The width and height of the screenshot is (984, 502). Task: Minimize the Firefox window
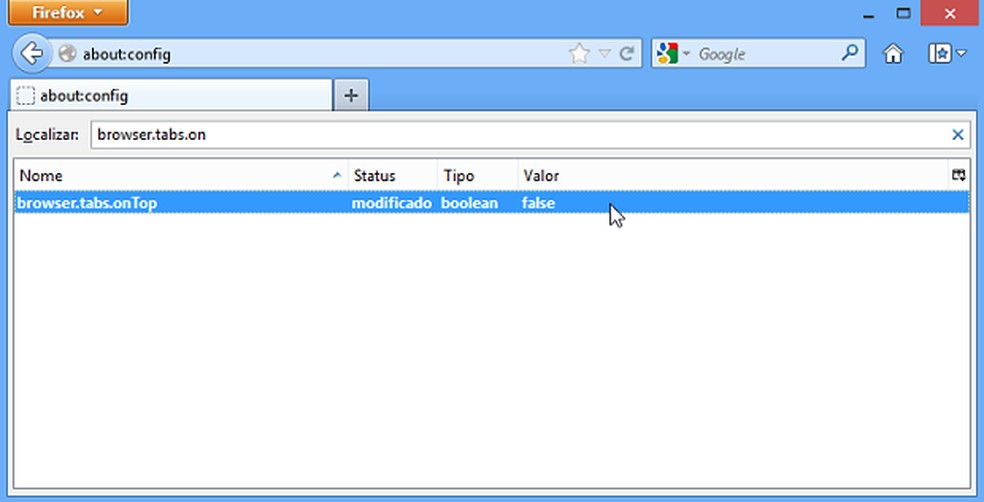(x=869, y=14)
